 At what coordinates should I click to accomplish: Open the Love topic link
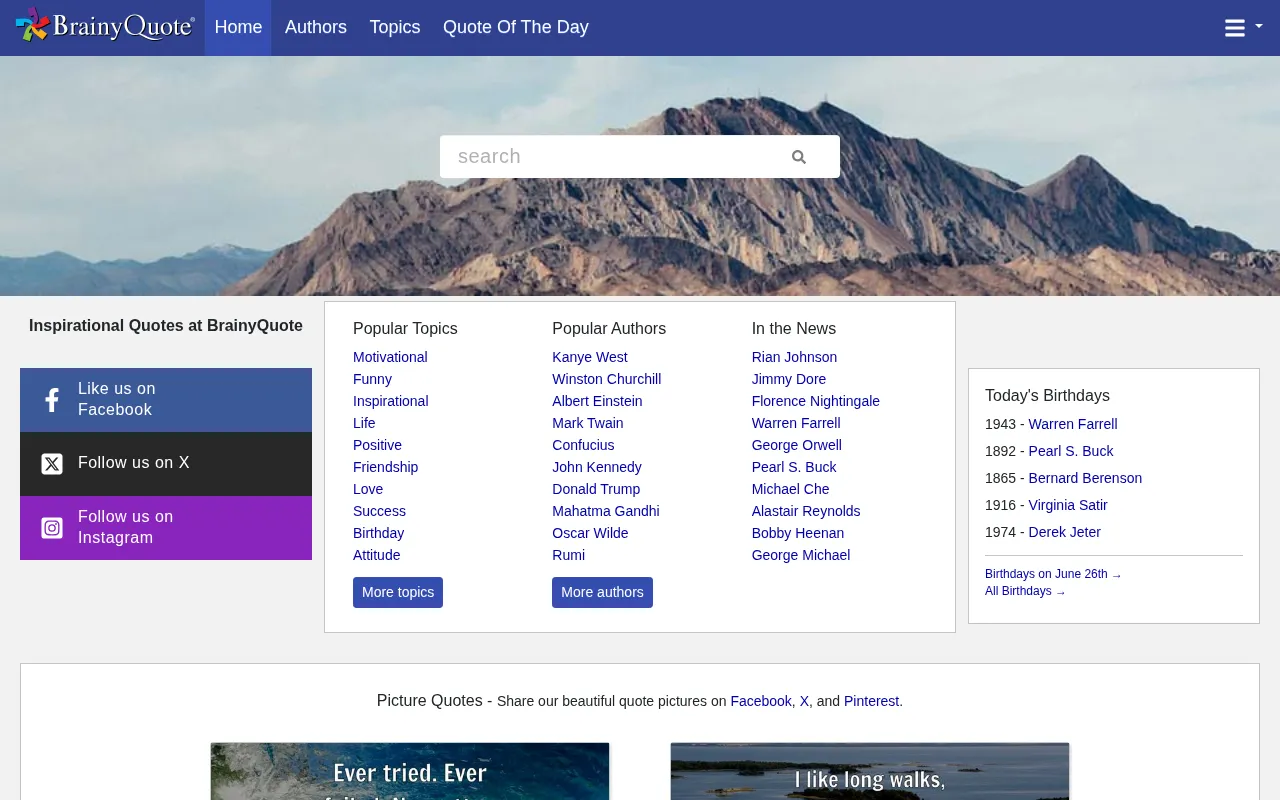pyautogui.click(x=368, y=489)
